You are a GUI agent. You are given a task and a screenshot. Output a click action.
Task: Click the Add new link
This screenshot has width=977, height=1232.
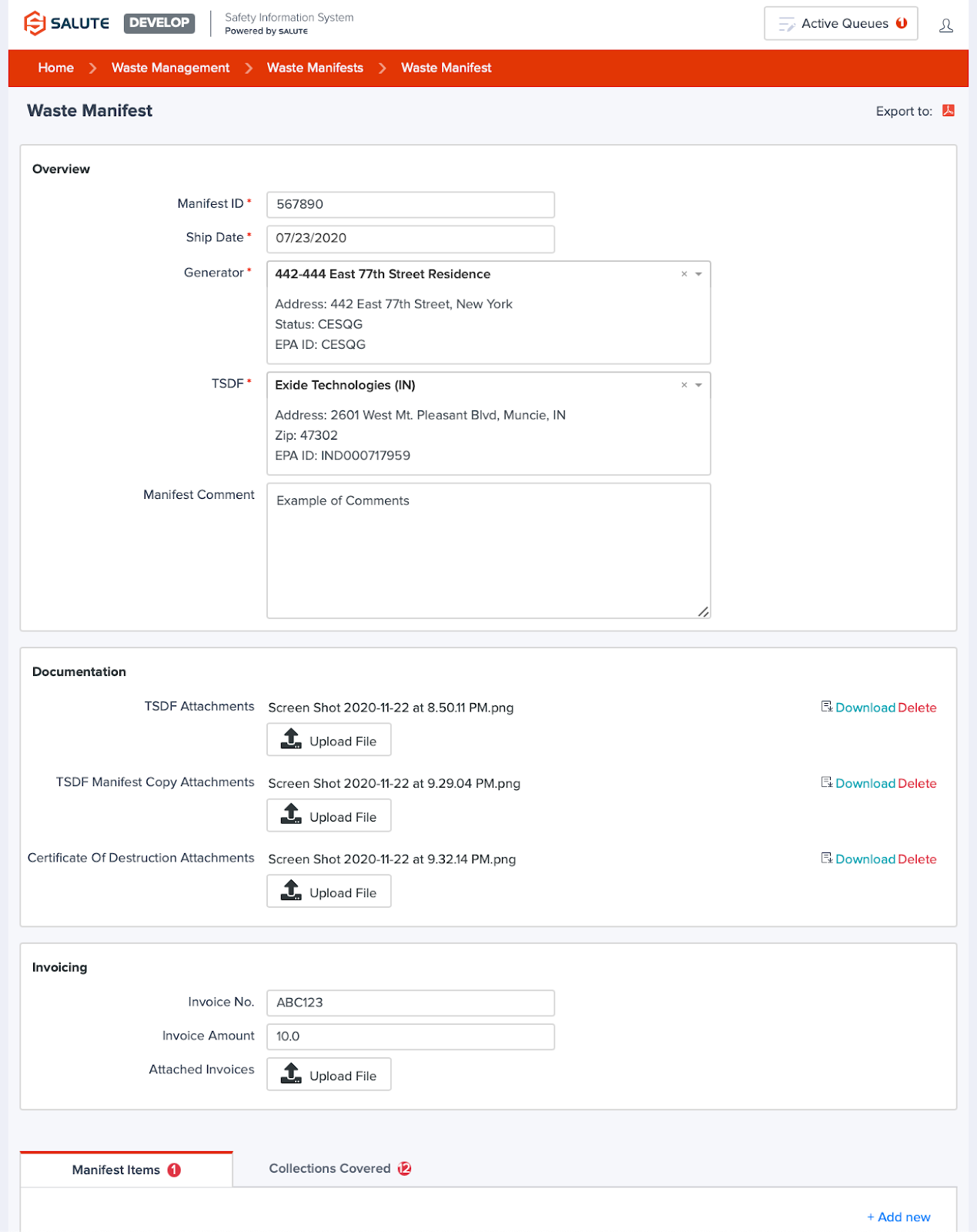pos(898,1217)
